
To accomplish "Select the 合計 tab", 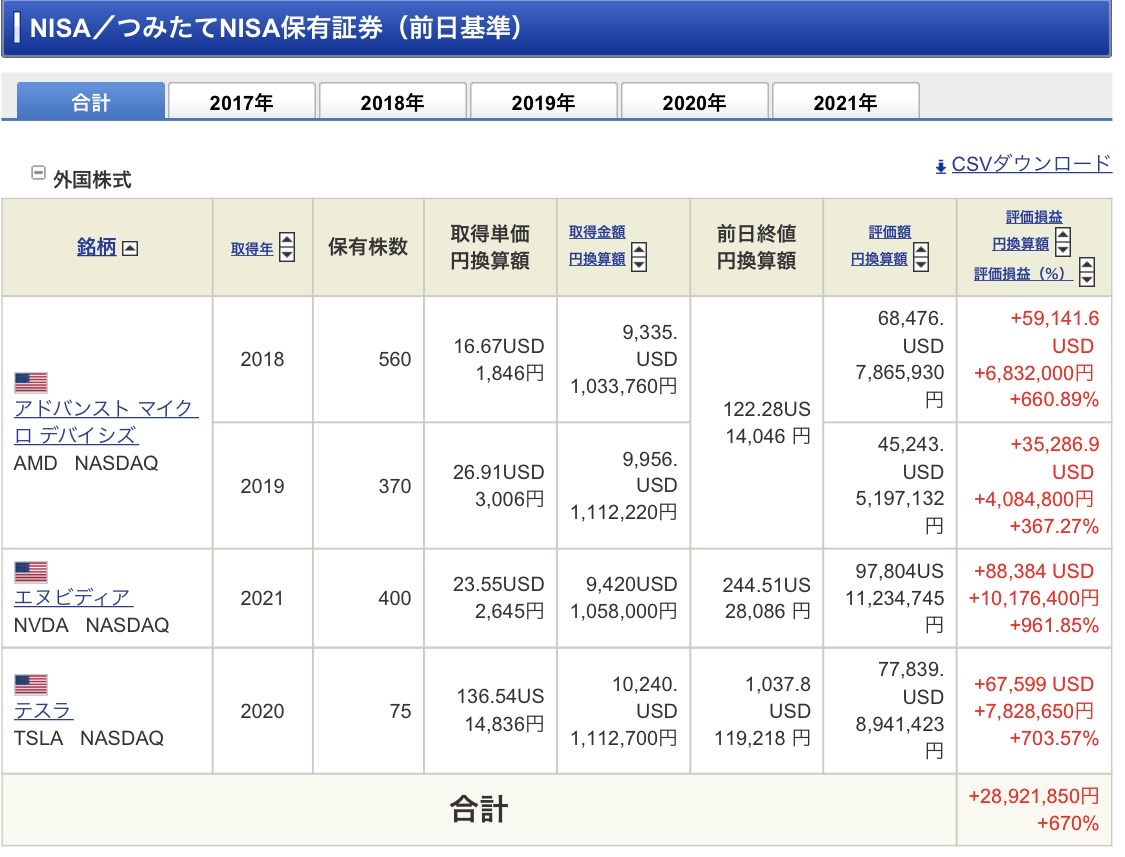I will pyautogui.click(x=91, y=102).
